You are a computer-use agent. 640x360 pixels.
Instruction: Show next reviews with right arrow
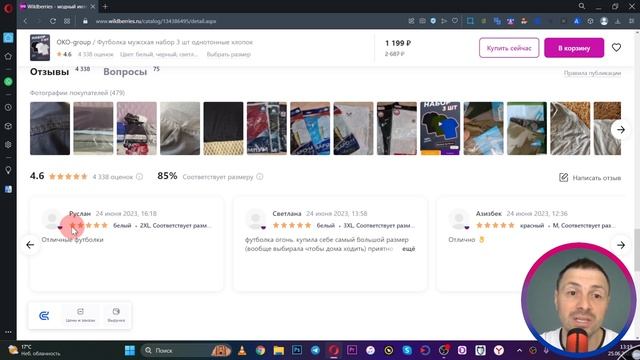coord(621,245)
